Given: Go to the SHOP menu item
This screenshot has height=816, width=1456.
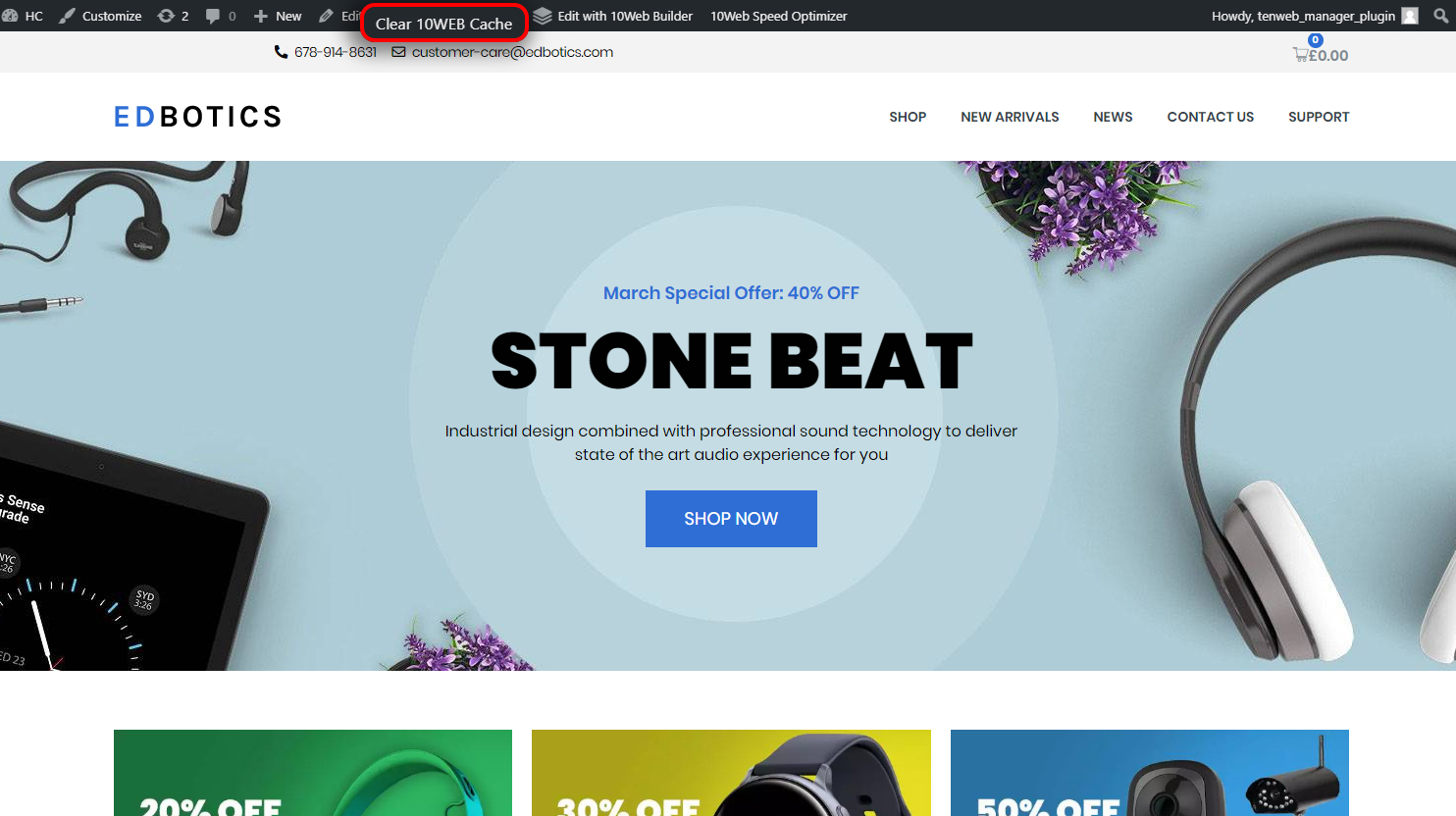Looking at the screenshot, I should (x=908, y=117).
